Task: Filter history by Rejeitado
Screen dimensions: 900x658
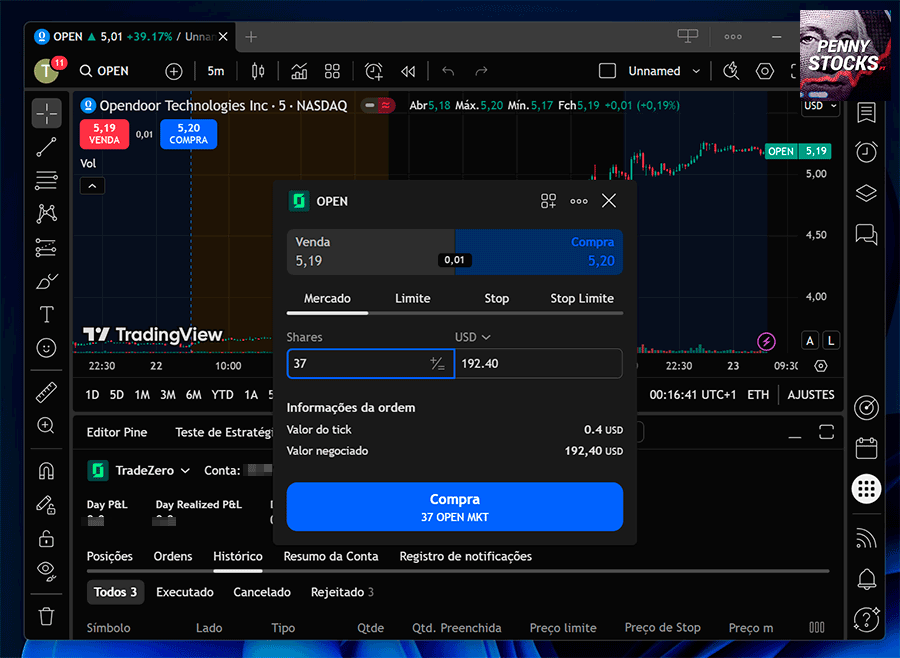Action: click(342, 592)
